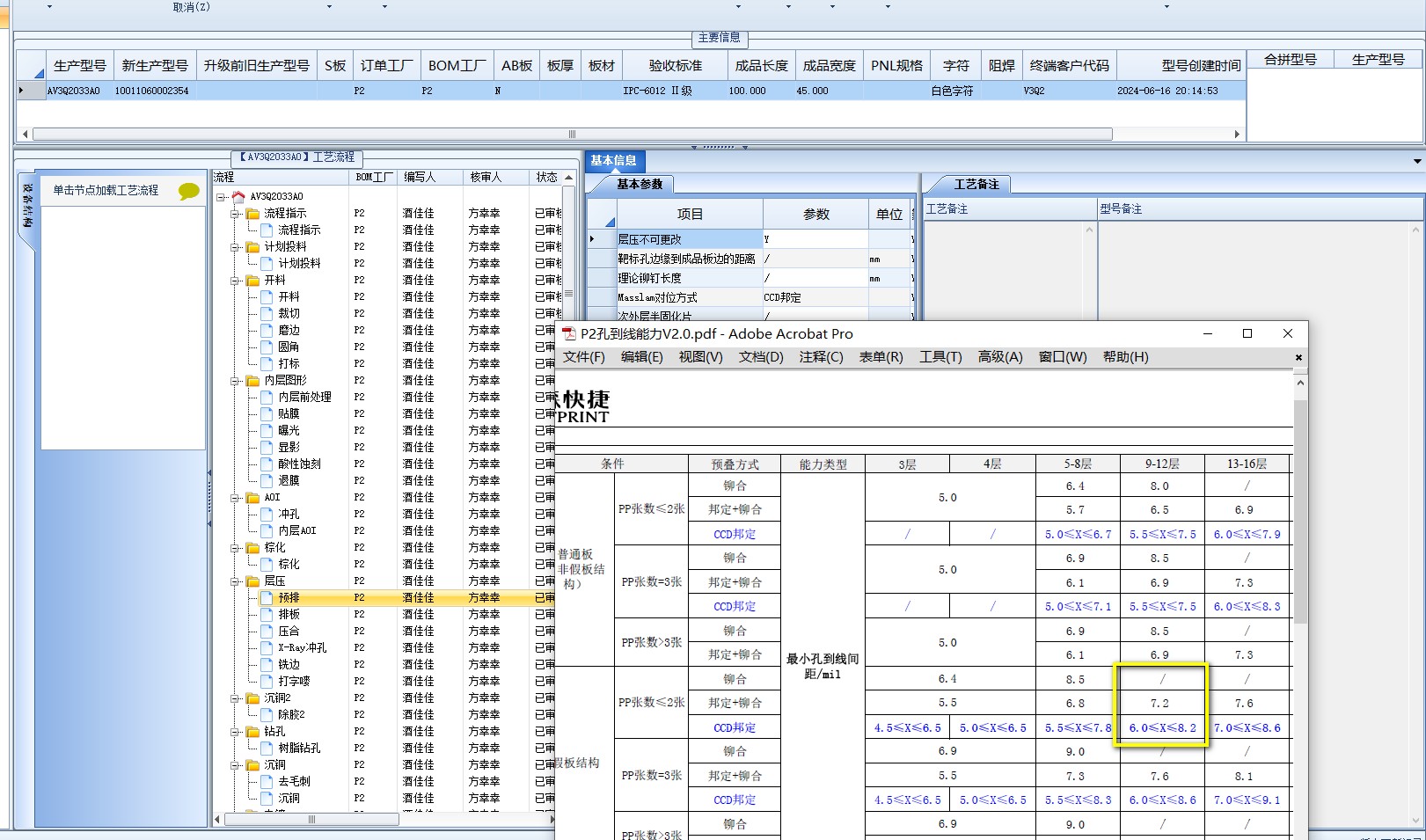Collapse the 流程指示 folder node

coord(235,214)
